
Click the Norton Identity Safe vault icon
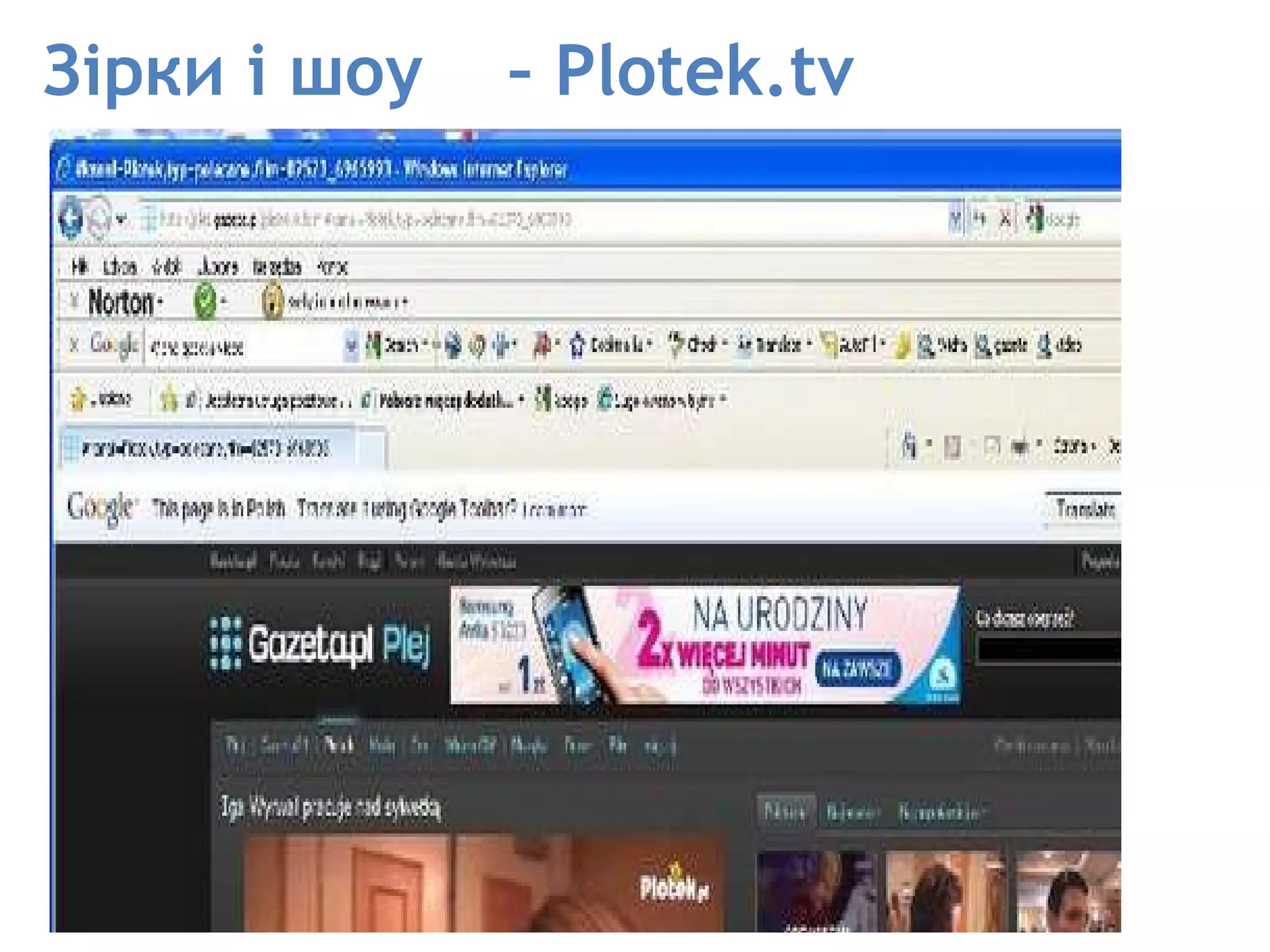coord(272,301)
